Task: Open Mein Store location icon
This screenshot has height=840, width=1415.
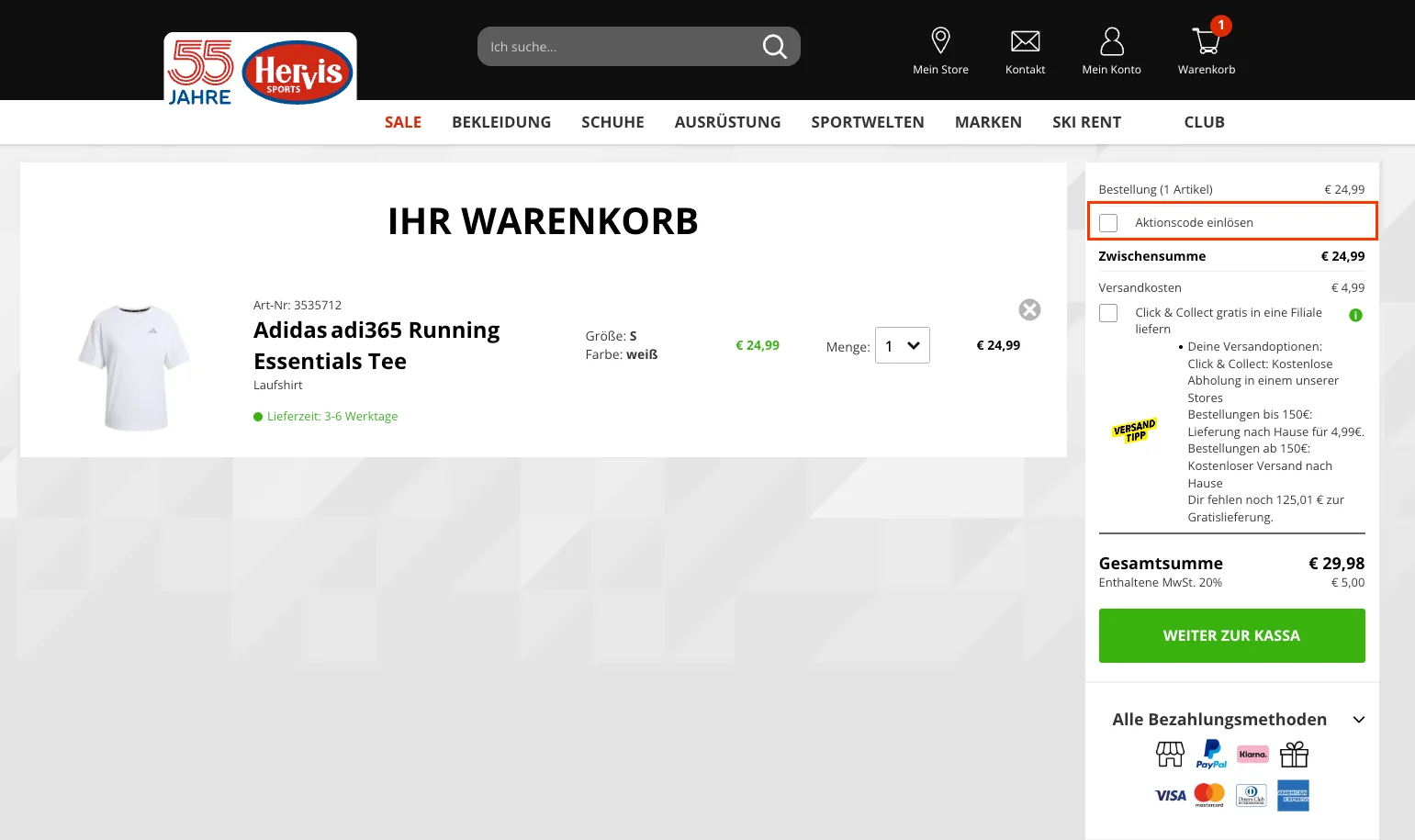Action: (940, 40)
